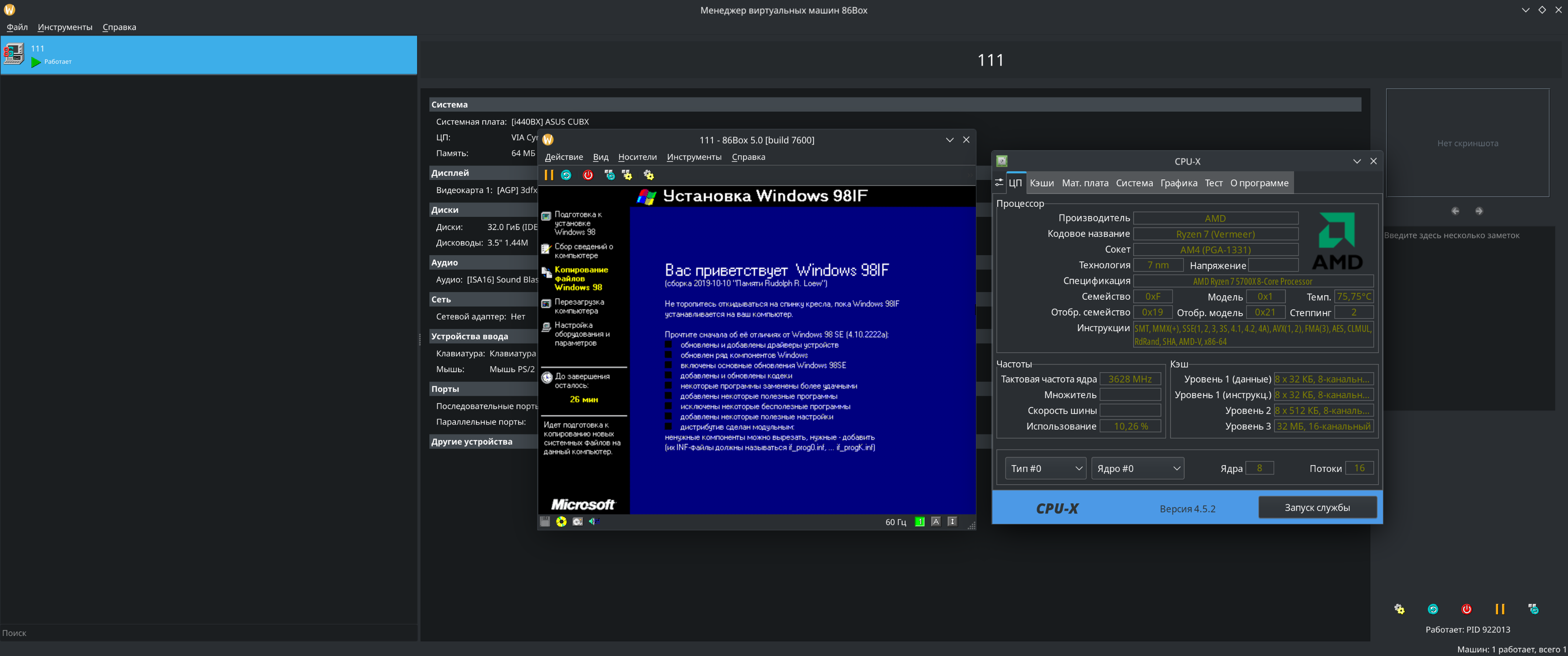Switch to the 'Кэши' tab in CPU-X
The width and height of the screenshot is (1568, 656).
point(1042,183)
